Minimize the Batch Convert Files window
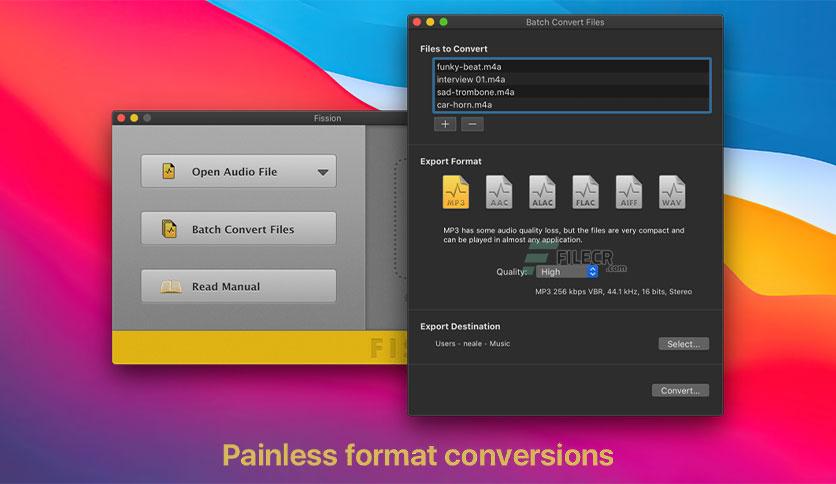Viewport: 836px width, 484px height. (430, 22)
